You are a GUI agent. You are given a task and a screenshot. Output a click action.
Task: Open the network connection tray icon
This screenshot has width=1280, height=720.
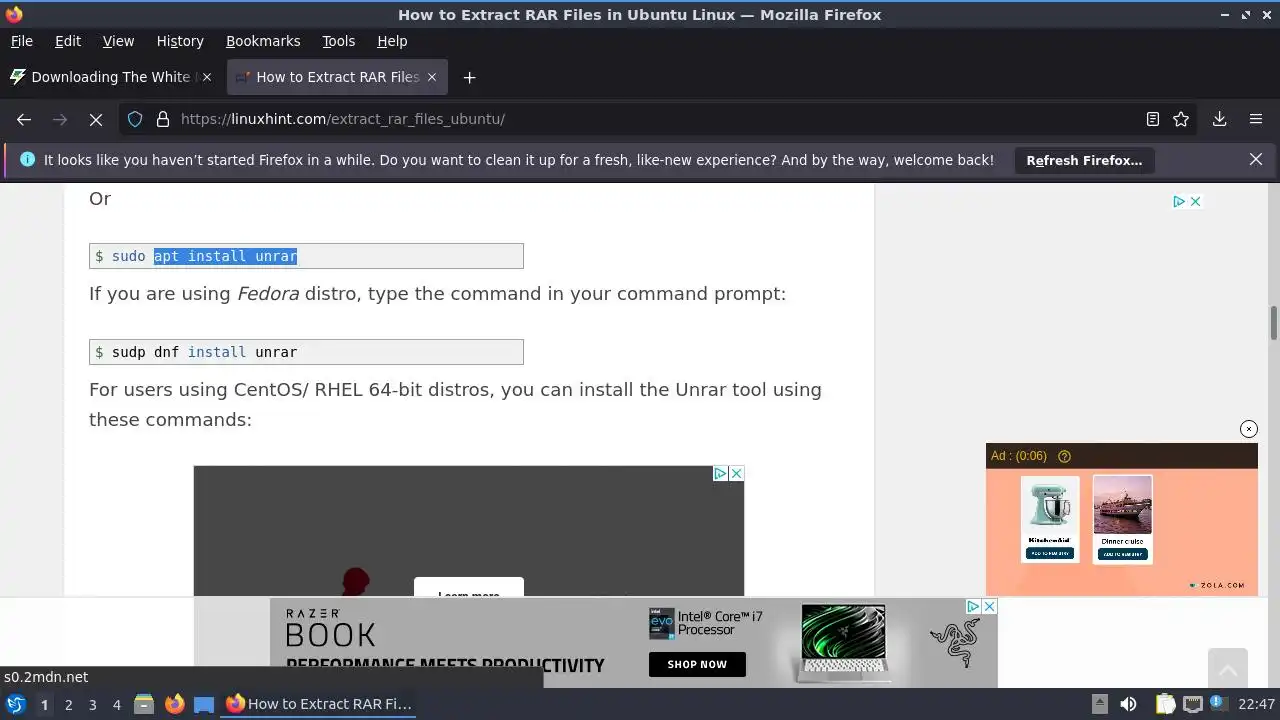1192,704
